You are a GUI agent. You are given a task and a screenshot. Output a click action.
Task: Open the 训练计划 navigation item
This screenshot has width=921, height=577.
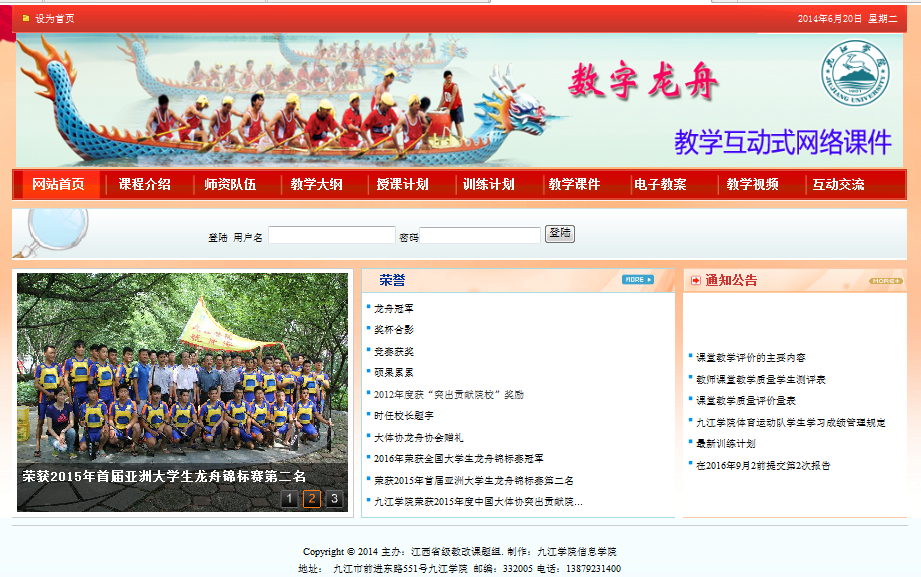coord(488,184)
